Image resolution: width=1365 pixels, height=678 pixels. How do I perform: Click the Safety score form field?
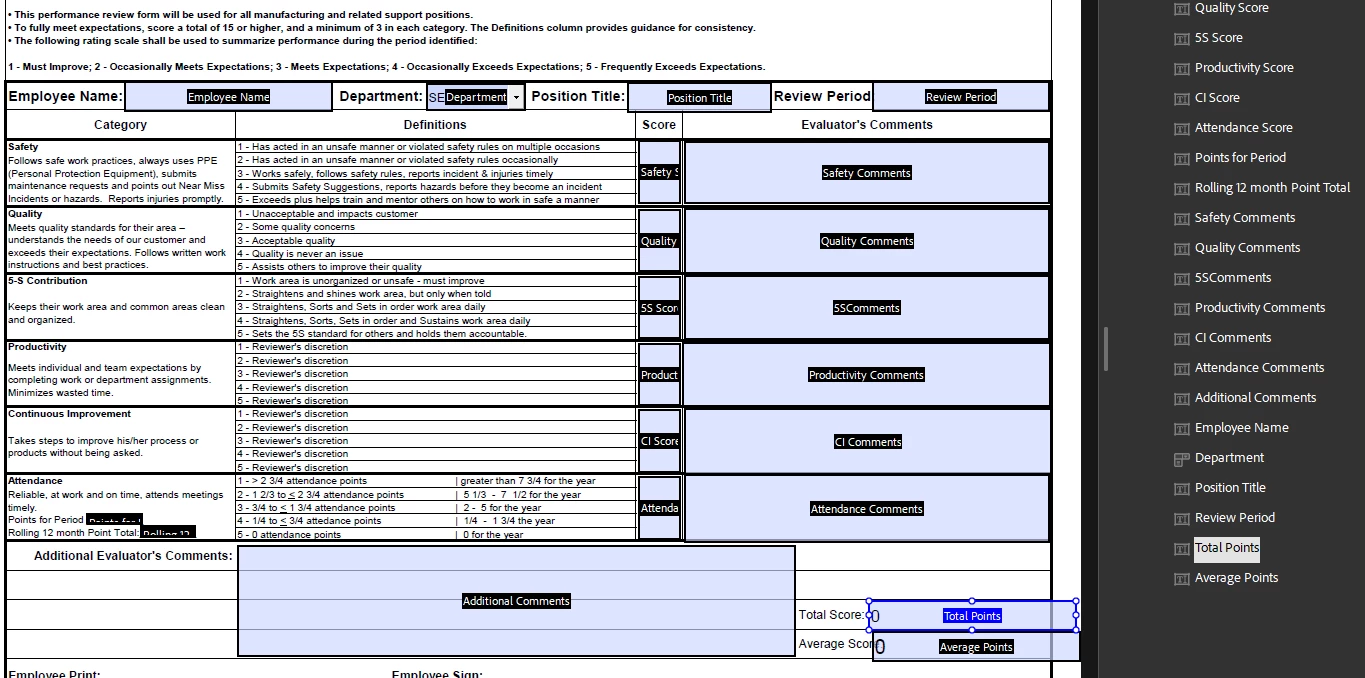(659, 173)
